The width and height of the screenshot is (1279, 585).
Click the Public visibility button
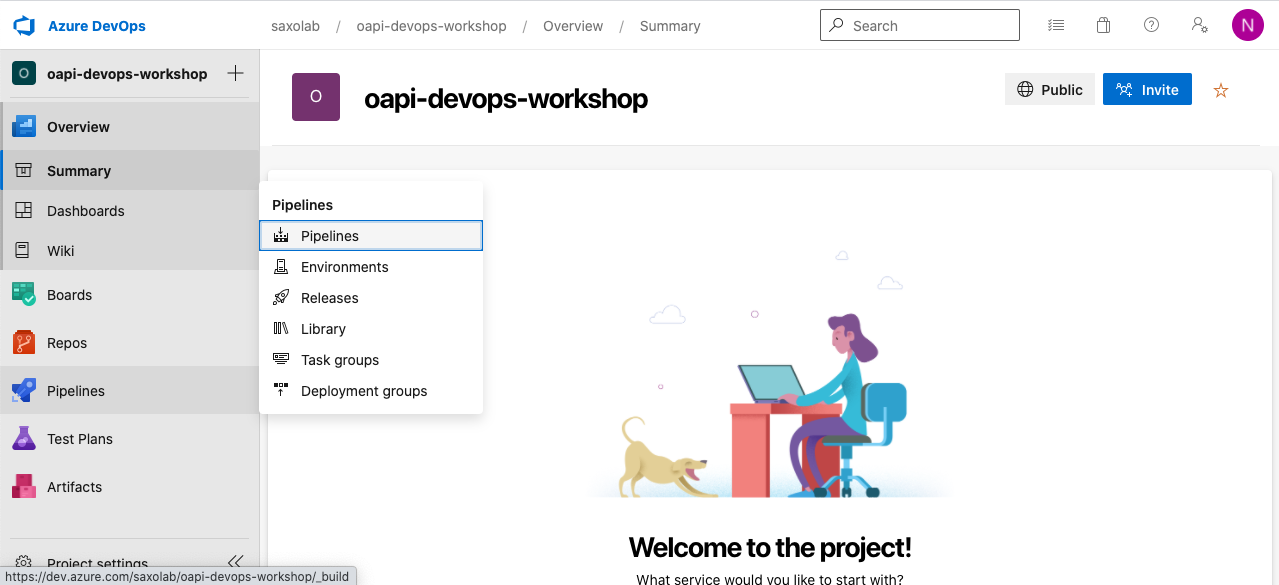pyautogui.click(x=1050, y=89)
